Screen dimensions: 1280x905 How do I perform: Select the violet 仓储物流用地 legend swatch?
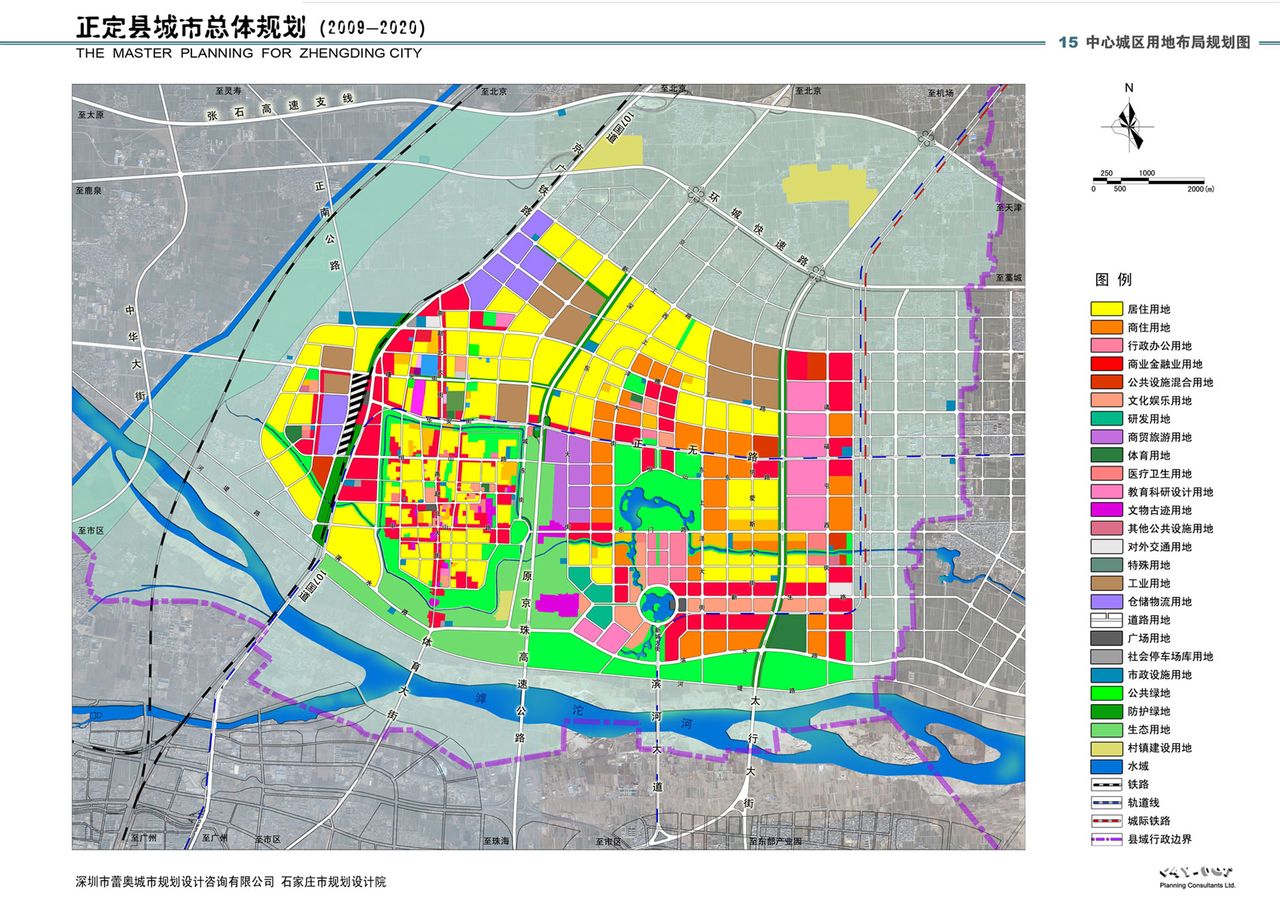(1105, 602)
